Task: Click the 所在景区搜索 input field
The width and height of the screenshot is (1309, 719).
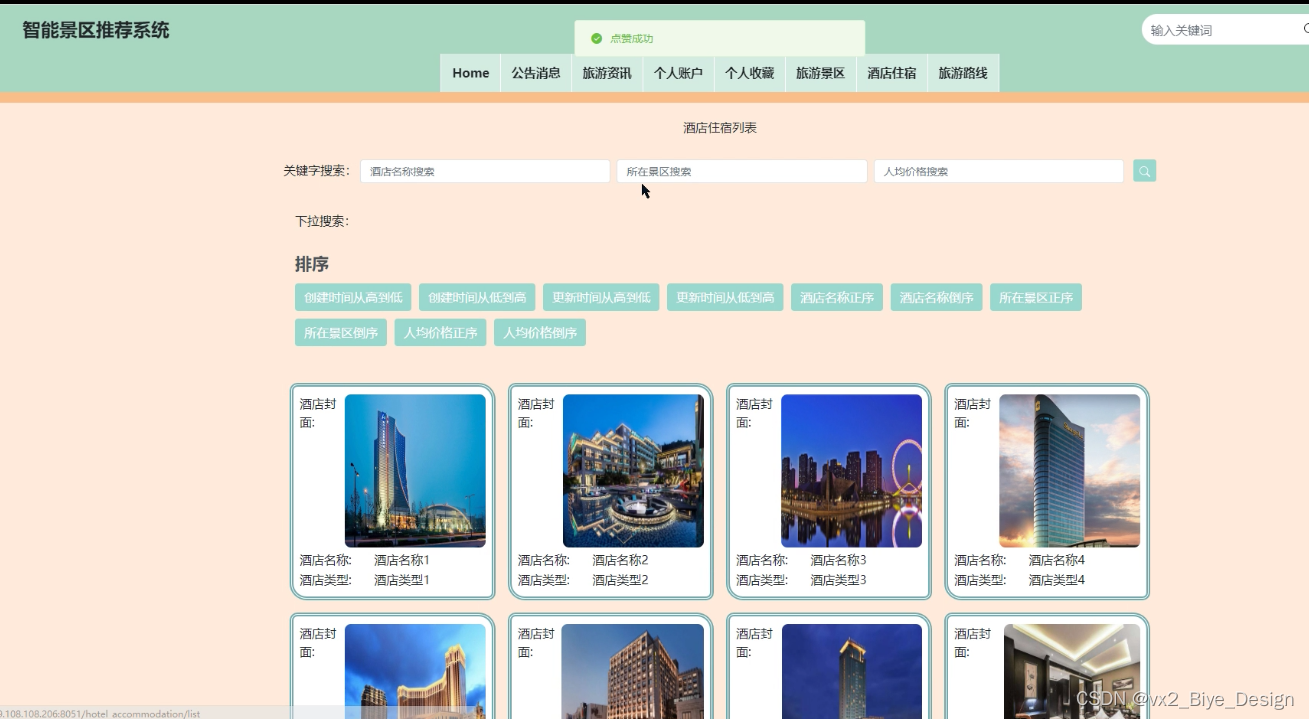Action: coord(742,171)
